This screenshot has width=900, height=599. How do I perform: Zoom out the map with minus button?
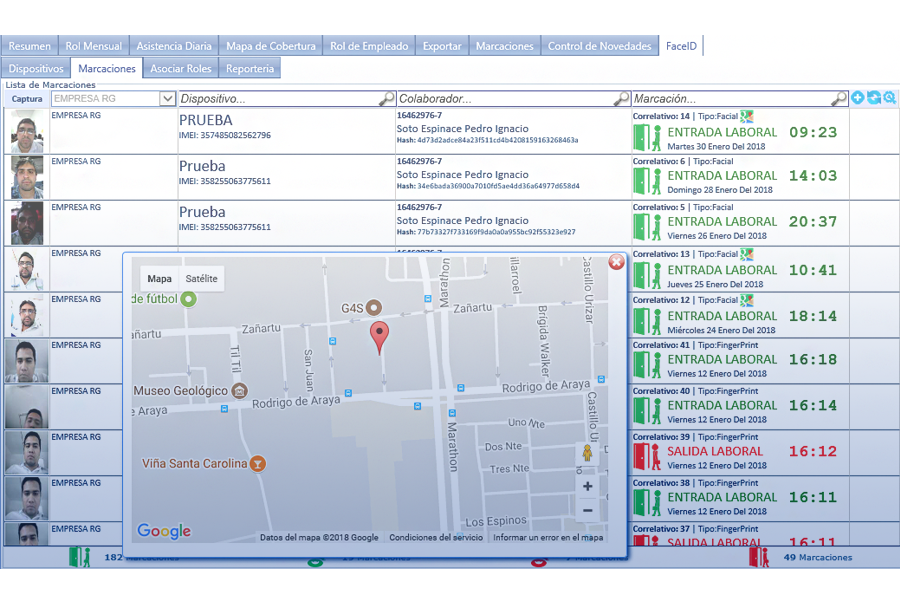point(587,510)
